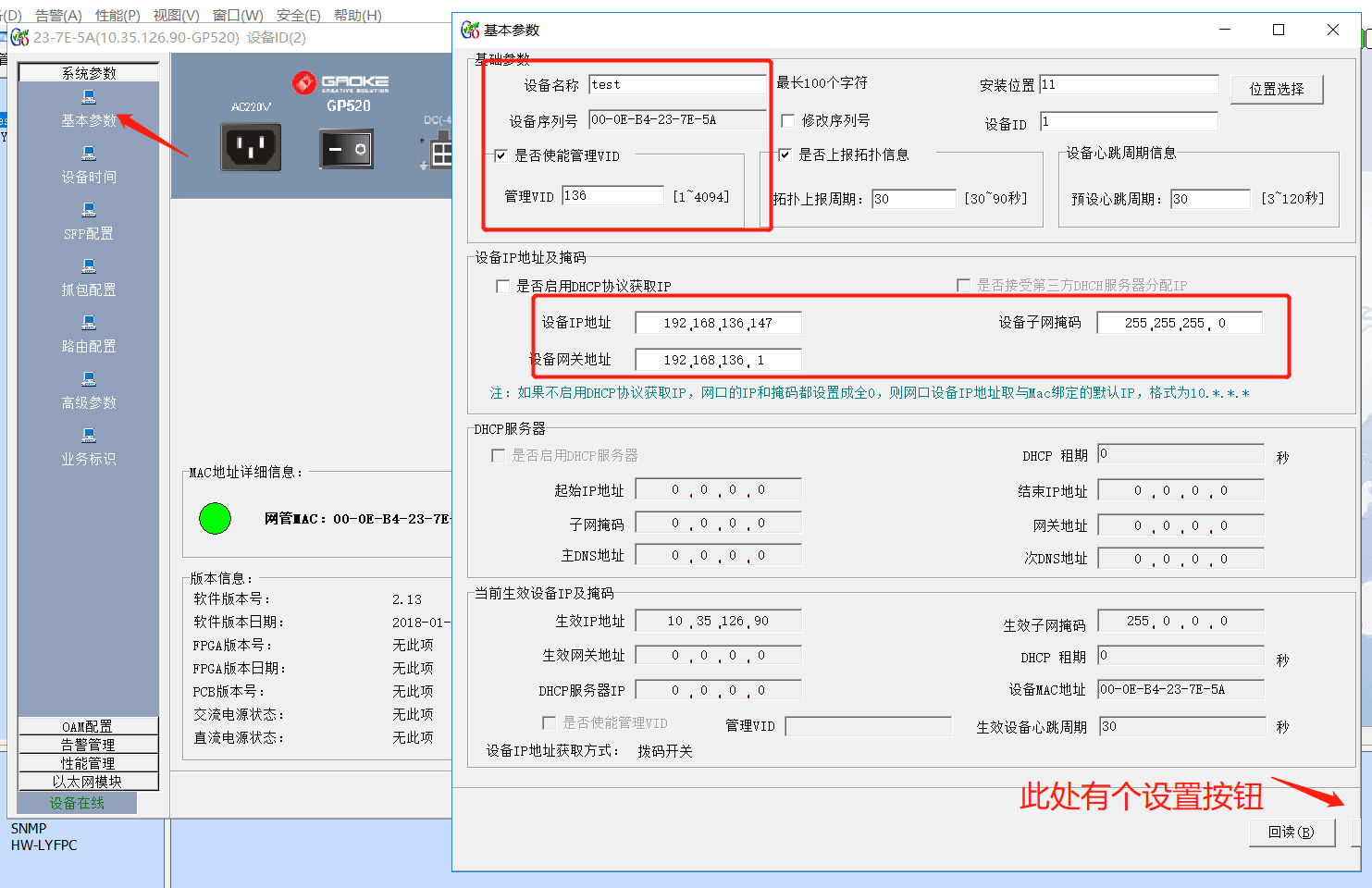This screenshot has width=1372, height=888.
Task: Toggle 是否使能管理VID checkbox in 基础参数
Action: click(x=501, y=155)
